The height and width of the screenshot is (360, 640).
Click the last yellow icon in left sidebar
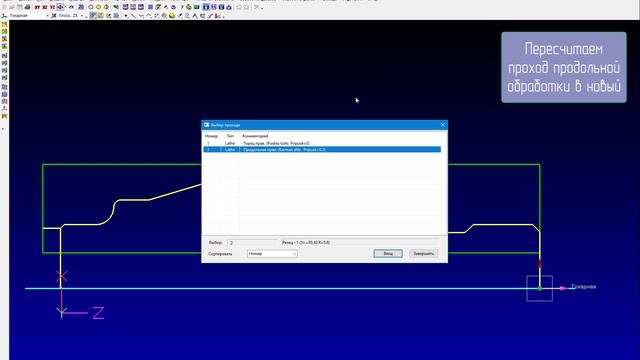tap(4, 116)
